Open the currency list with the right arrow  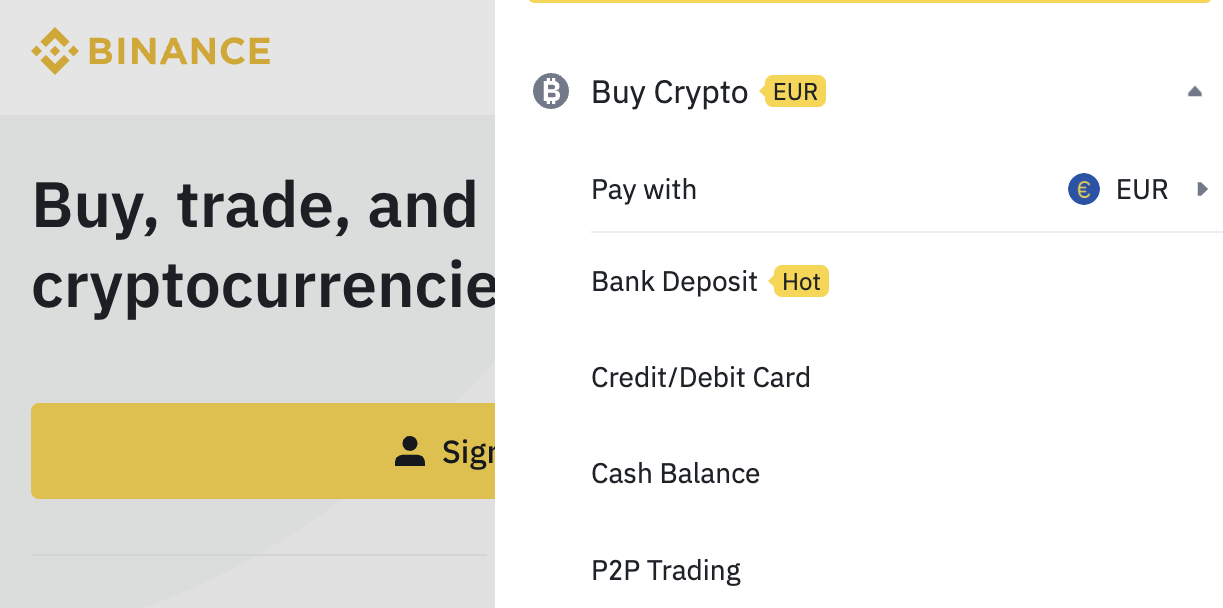(1203, 189)
